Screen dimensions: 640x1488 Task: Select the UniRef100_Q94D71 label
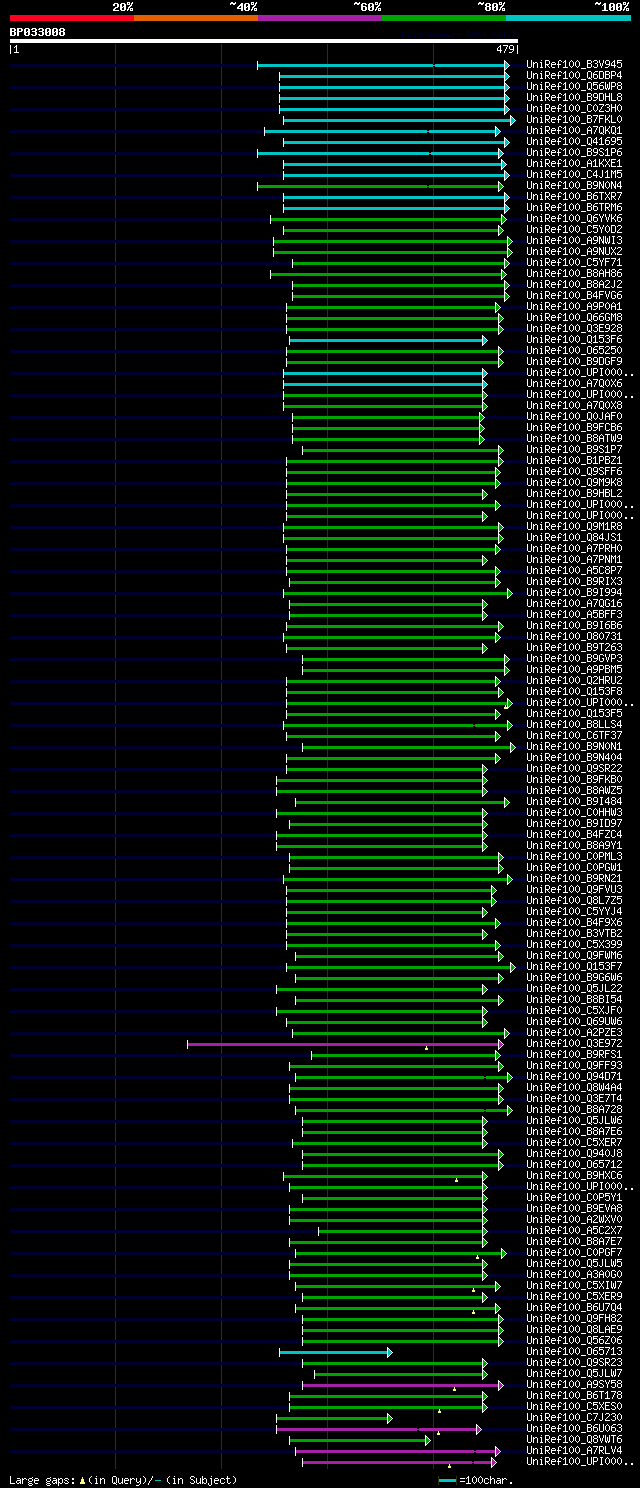574,1077
